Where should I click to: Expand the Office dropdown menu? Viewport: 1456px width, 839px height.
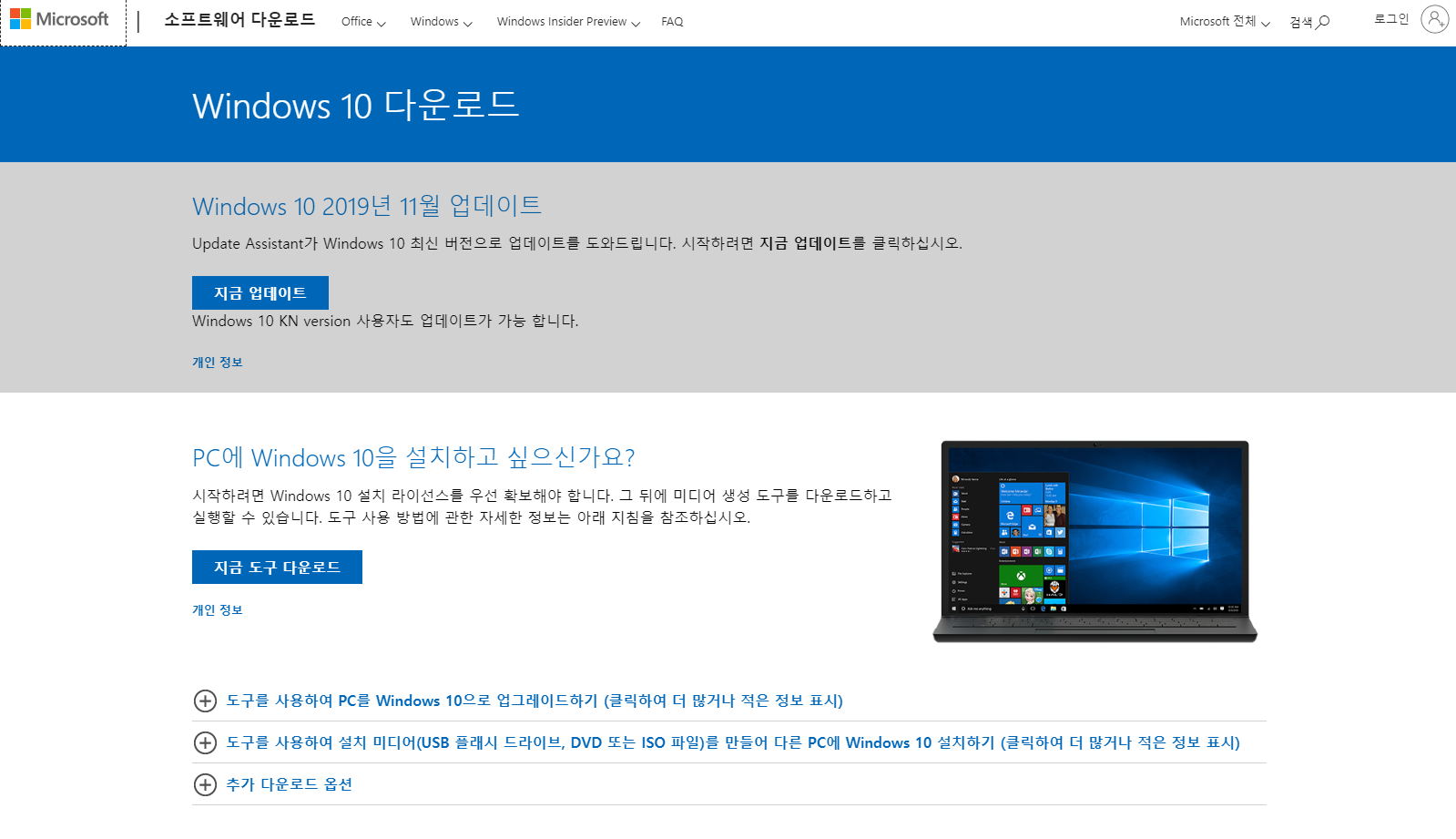pyautogui.click(x=363, y=21)
